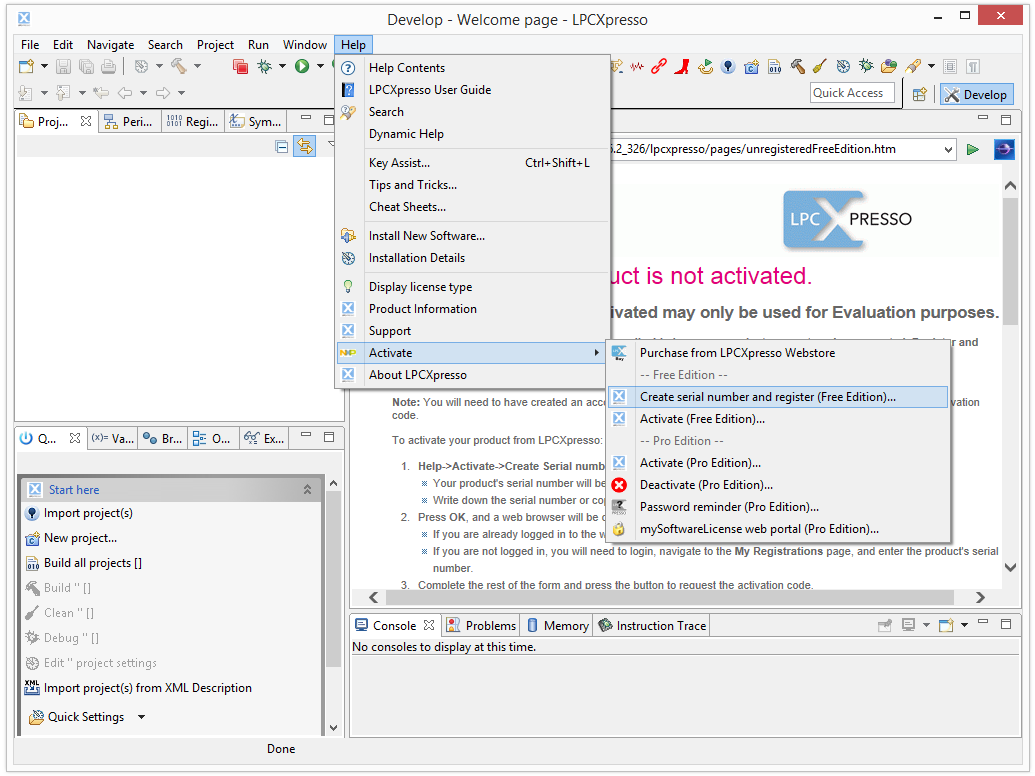Click the green bug Debug icon left of Run
Viewport: 1035px width, 776px height.
click(x=265, y=66)
